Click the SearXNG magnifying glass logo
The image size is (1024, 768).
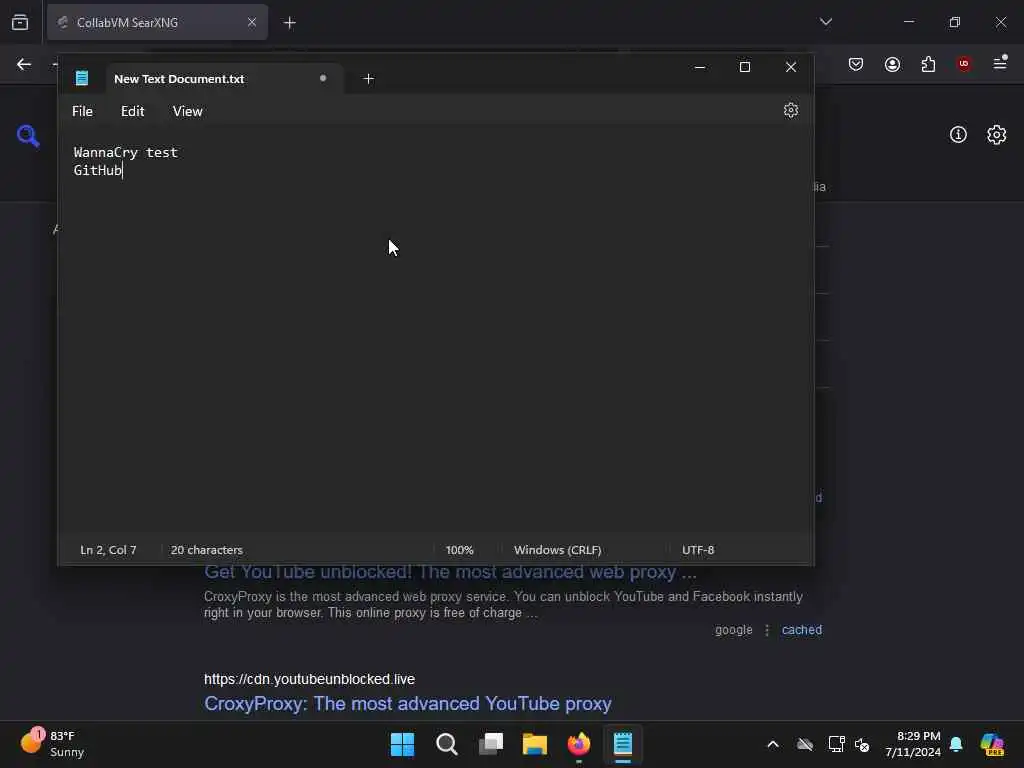(x=28, y=136)
